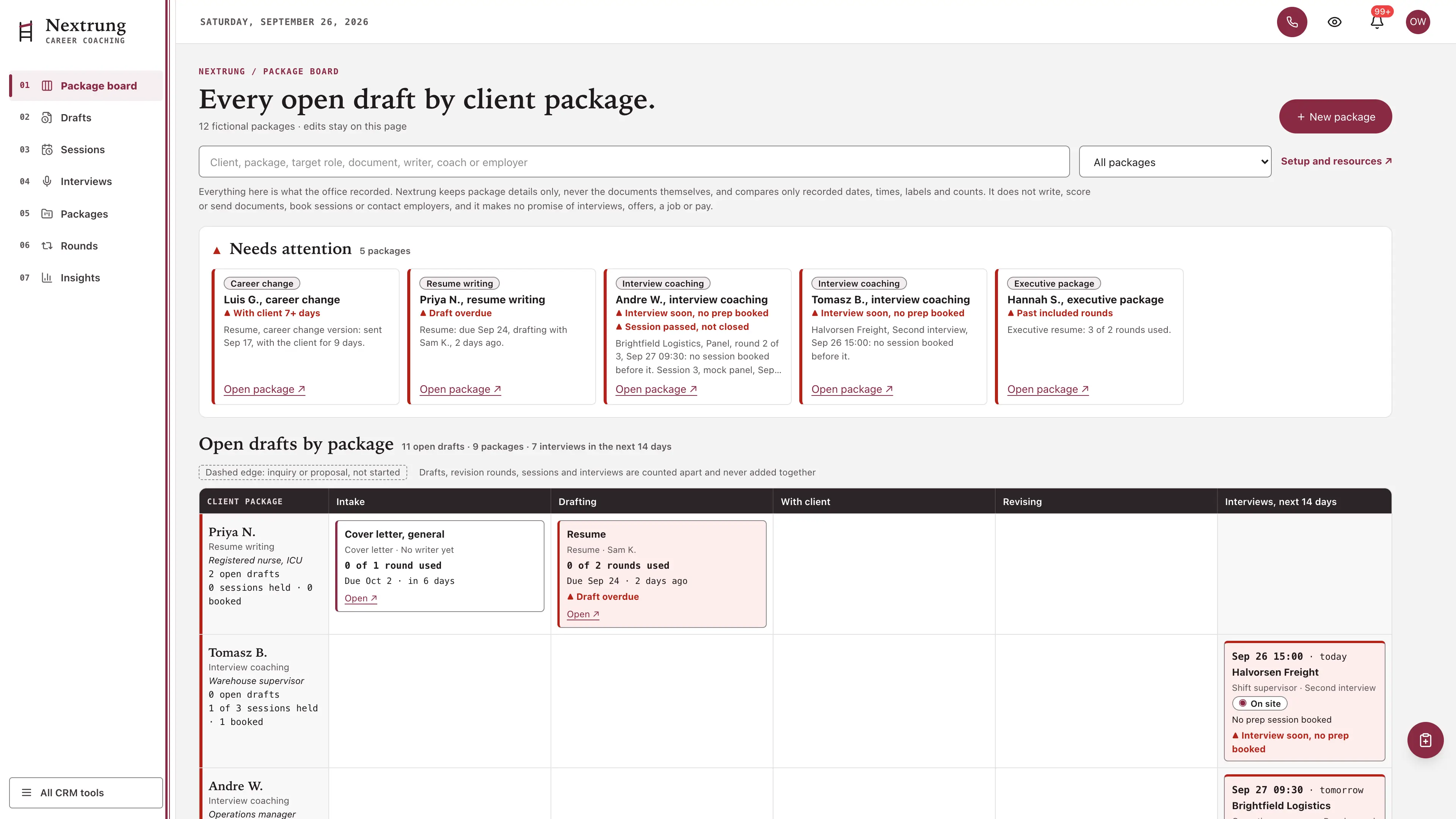
Task: Click the Nextrung ladder logo
Action: [26, 31]
